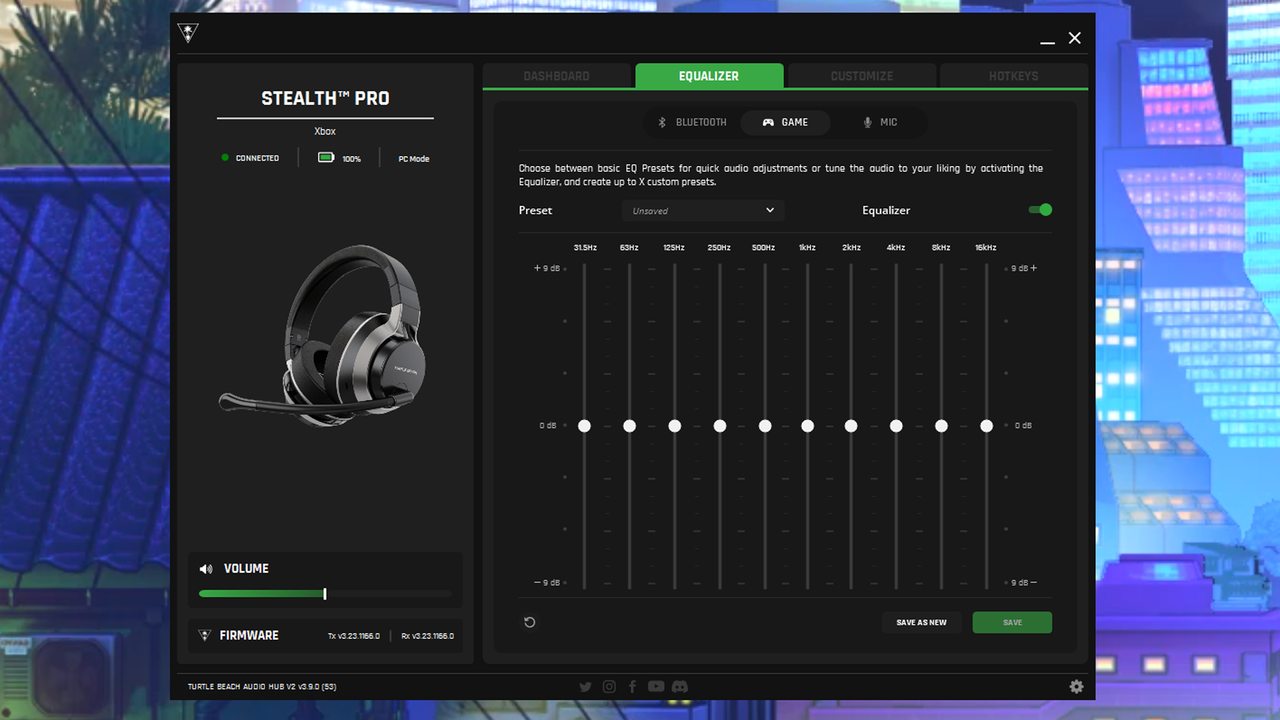Screen dimensions: 1280x720
Task: Click the 31.5Hz band slider knob
Action: pos(584,426)
